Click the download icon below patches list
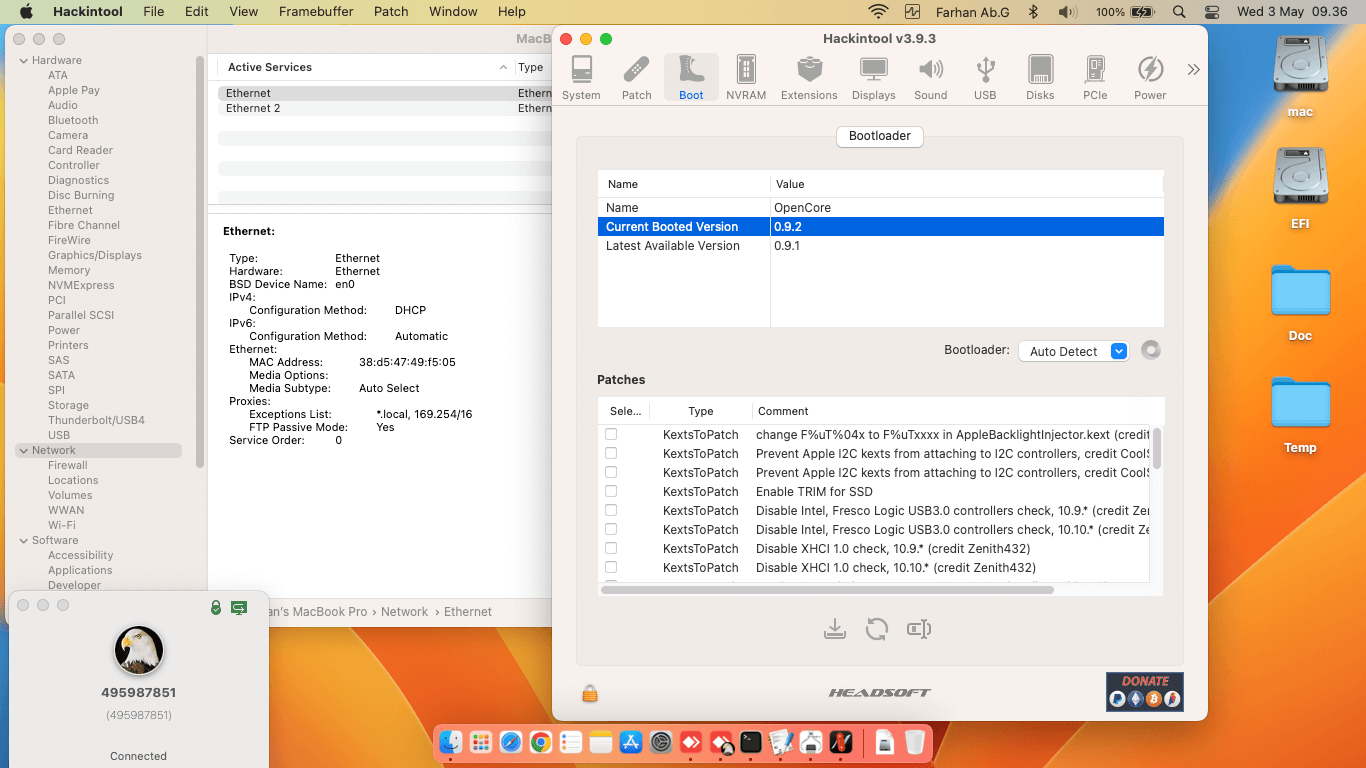 coord(835,629)
